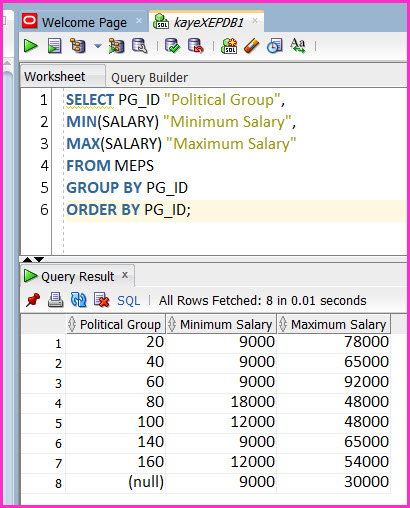Open Unshared SQL Worksheet icon
This screenshot has width=410, height=508.
229,46
